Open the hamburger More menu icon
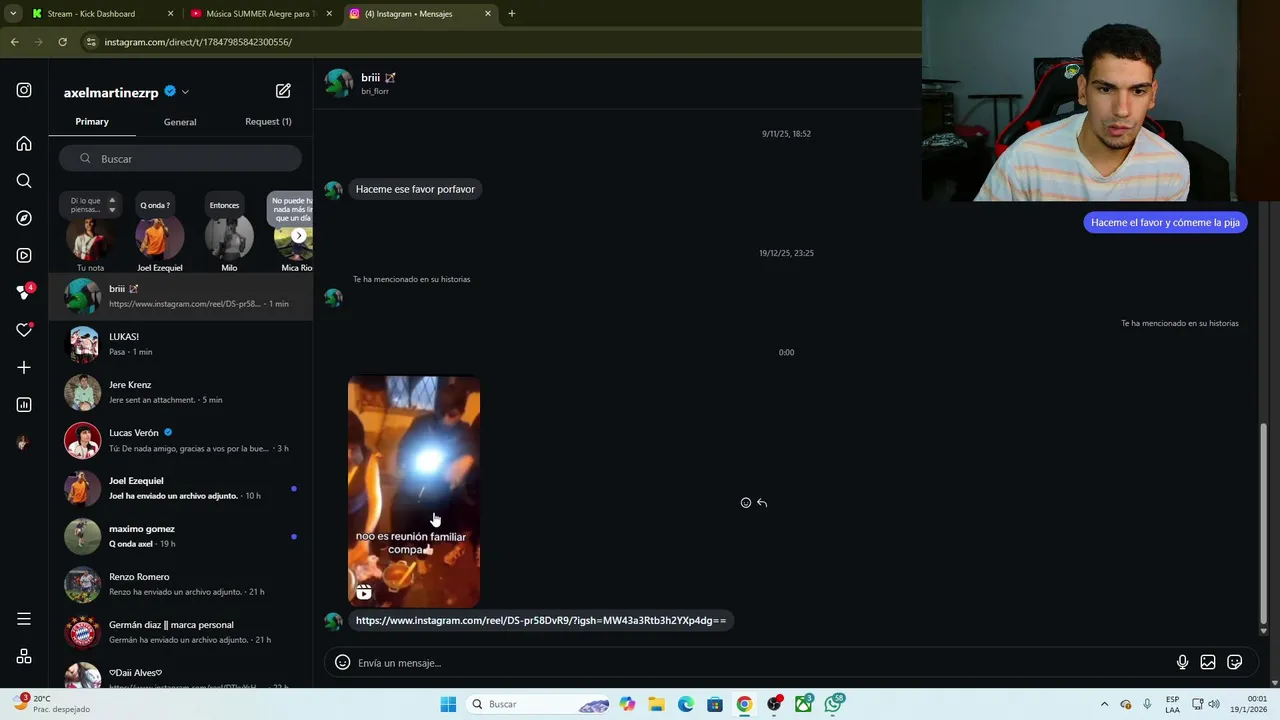 (24, 619)
